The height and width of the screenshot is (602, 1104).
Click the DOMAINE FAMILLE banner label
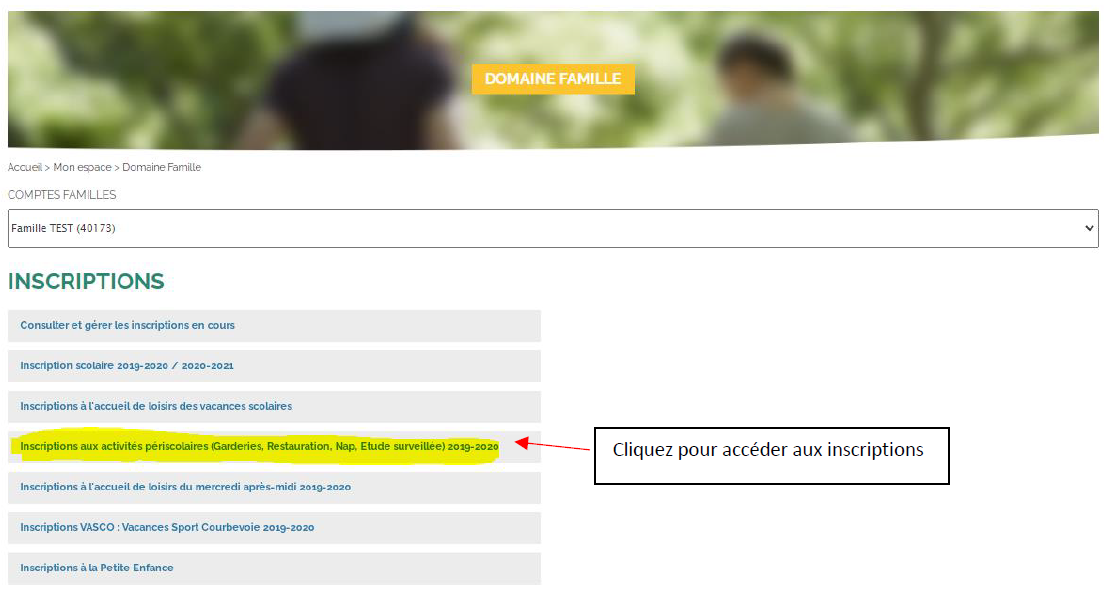click(x=553, y=79)
